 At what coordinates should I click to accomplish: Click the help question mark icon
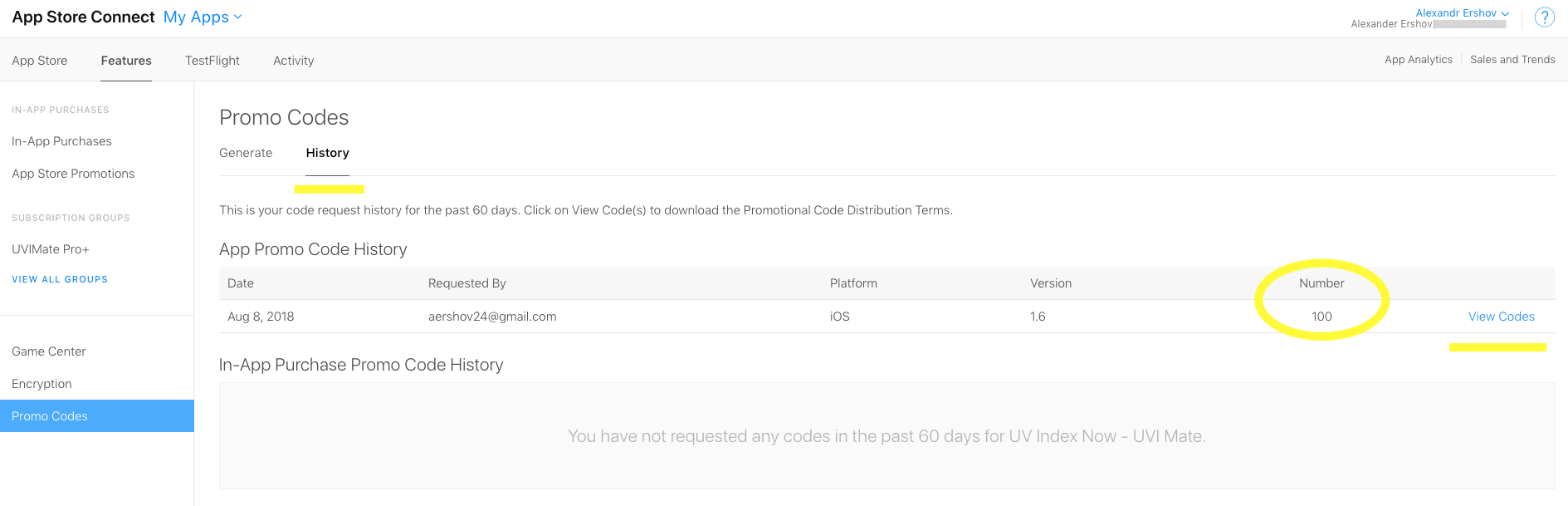click(x=1544, y=17)
